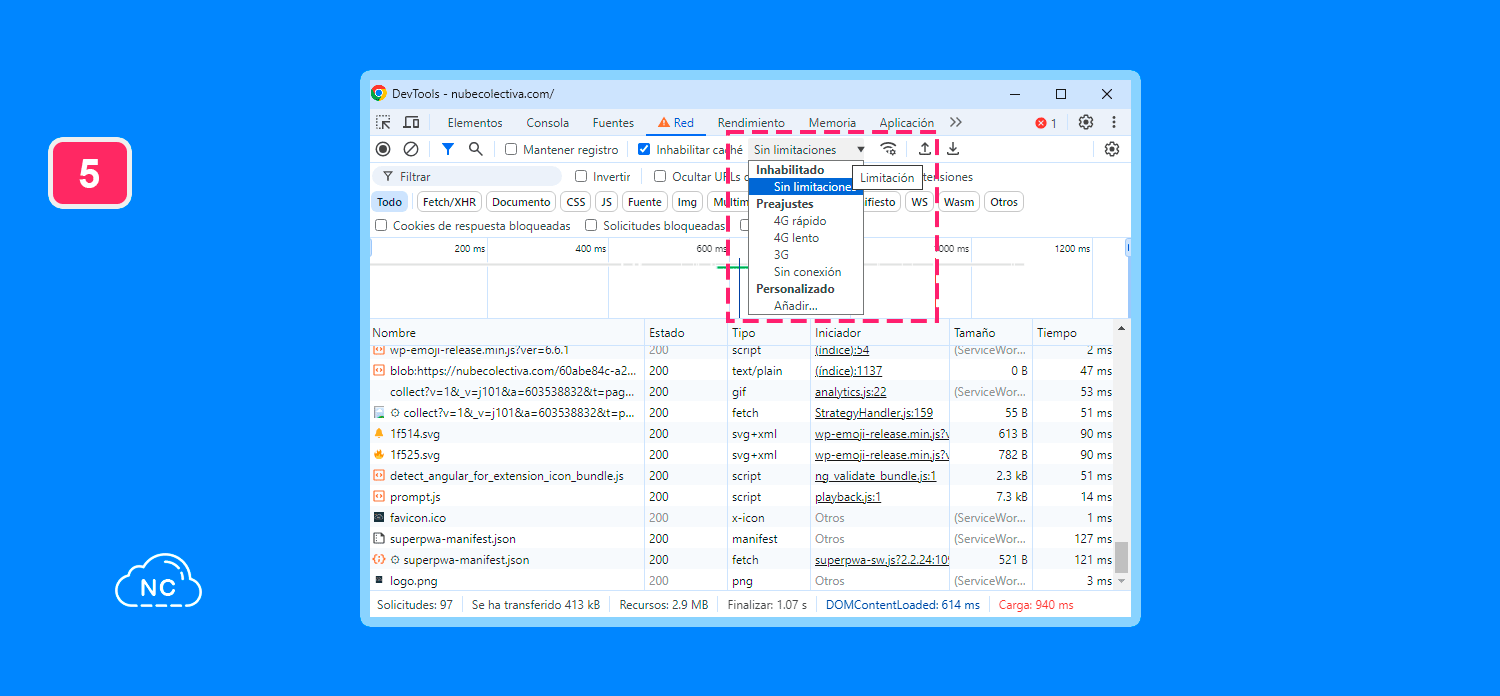Image resolution: width=1500 pixels, height=696 pixels.
Task: Open network conditions Wi-Fi gear icon
Action: click(888, 149)
